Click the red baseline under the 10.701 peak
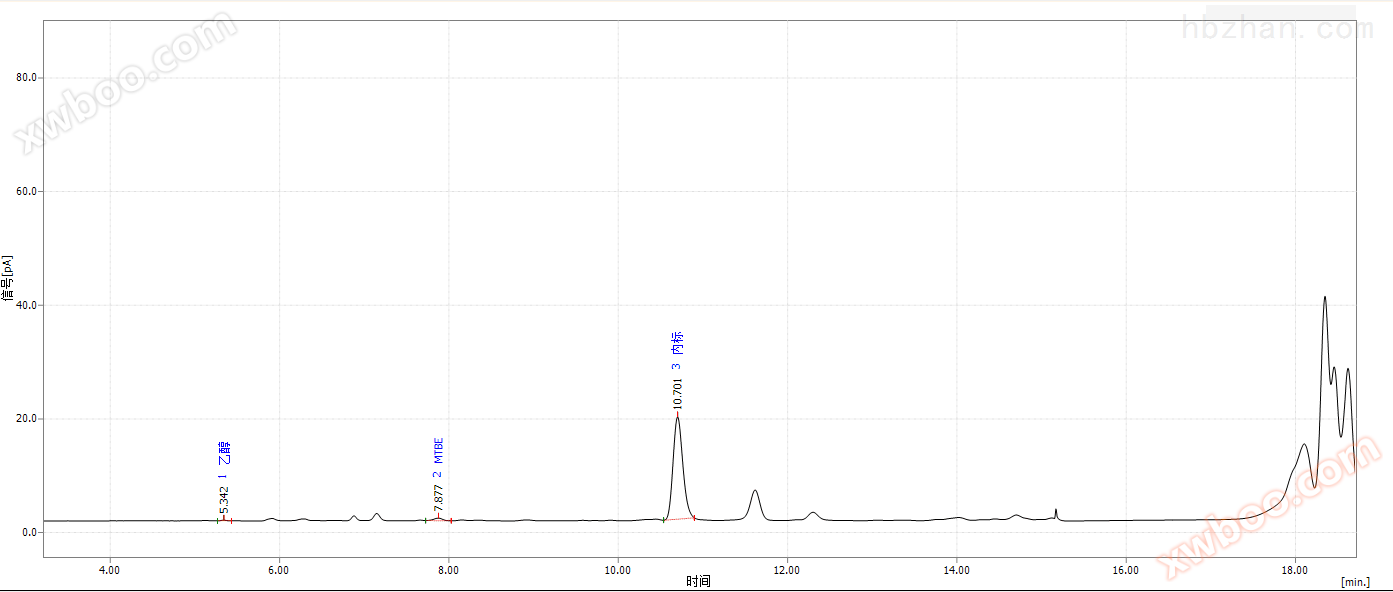 679,519
